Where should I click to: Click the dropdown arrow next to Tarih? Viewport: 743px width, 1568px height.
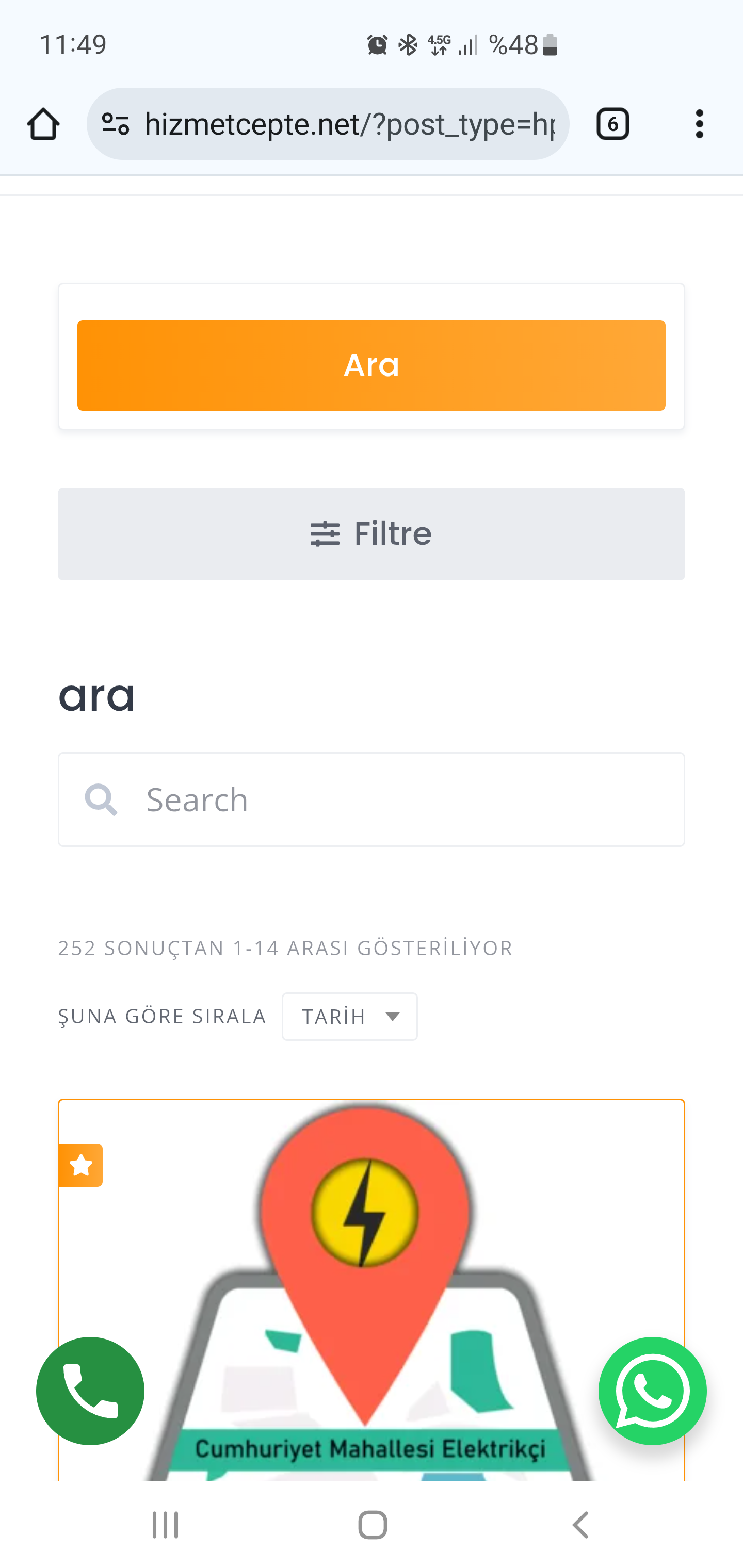pyautogui.click(x=393, y=1017)
